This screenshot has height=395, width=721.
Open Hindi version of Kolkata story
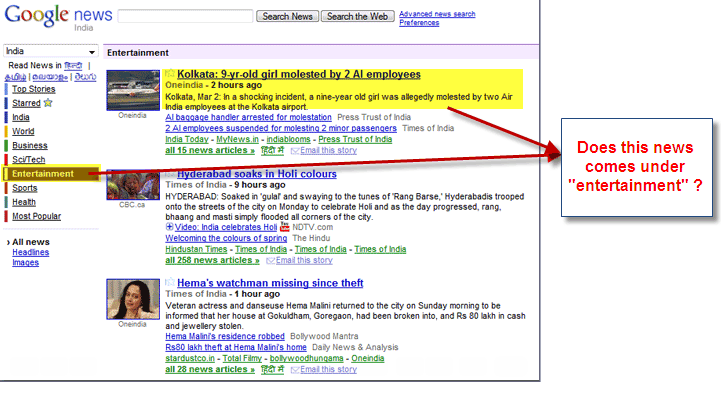coord(272,150)
